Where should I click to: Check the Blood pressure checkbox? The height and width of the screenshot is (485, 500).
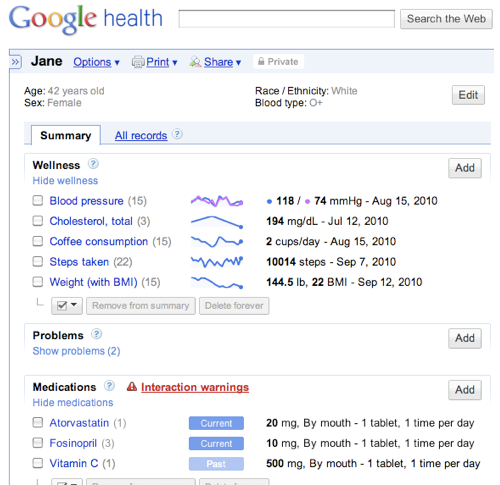click(x=38, y=201)
